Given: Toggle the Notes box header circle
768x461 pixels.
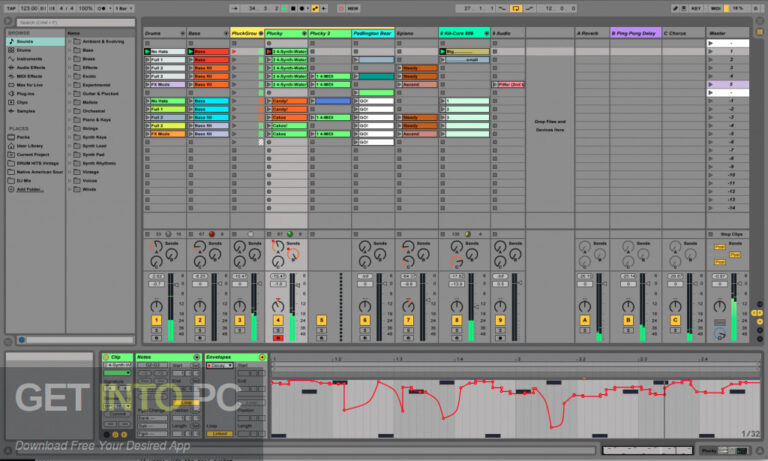Looking at the screenshot, I should pyautogui.click(x=197, y=357).
